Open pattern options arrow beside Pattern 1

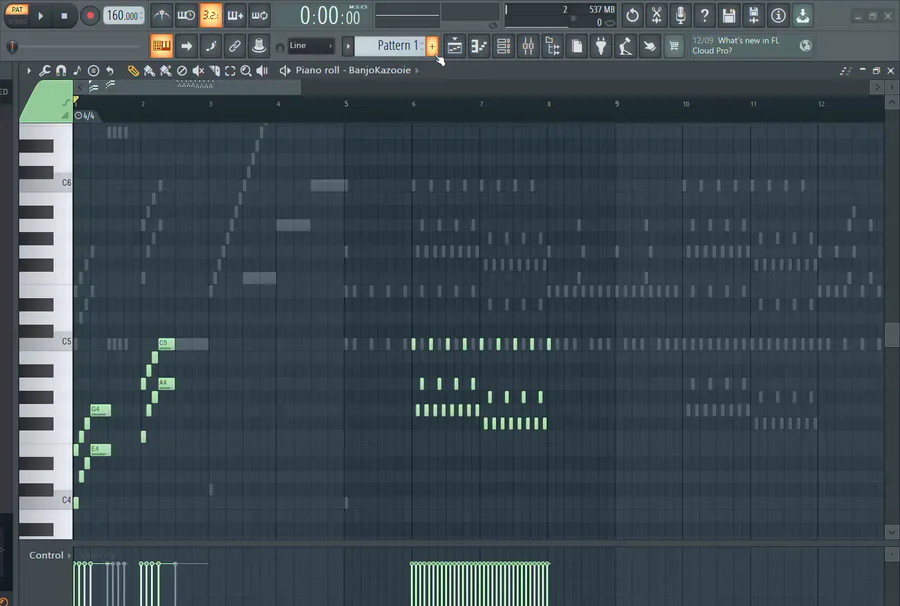coord(348,46)
